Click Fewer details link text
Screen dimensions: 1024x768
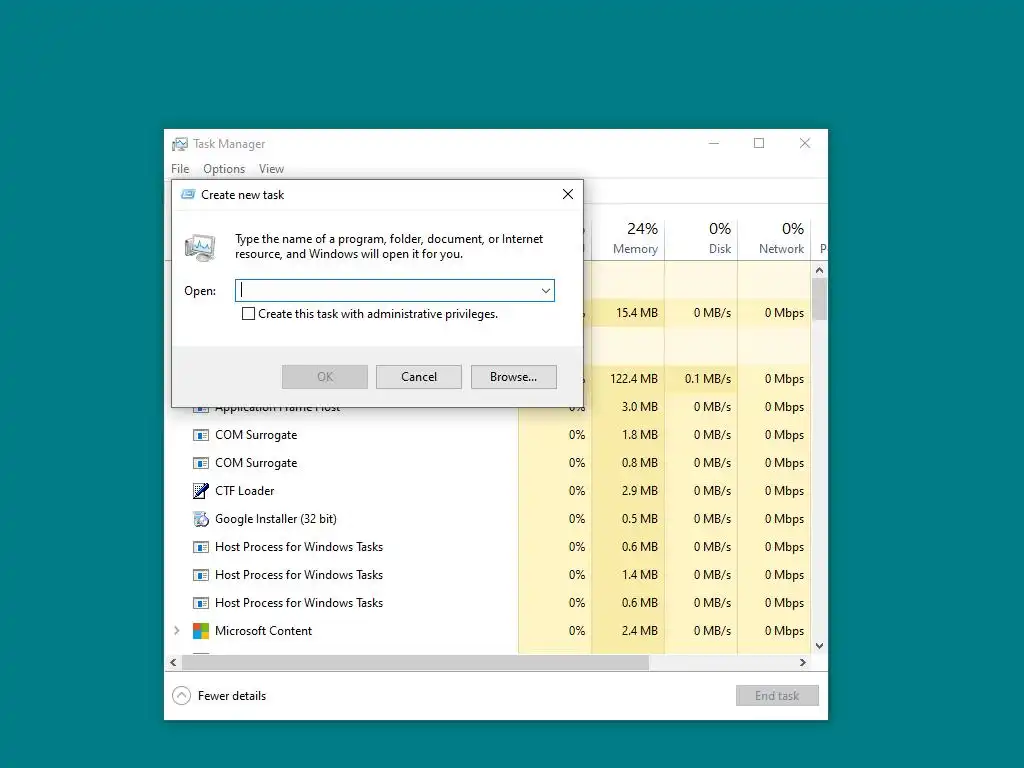tap(232, 696)
